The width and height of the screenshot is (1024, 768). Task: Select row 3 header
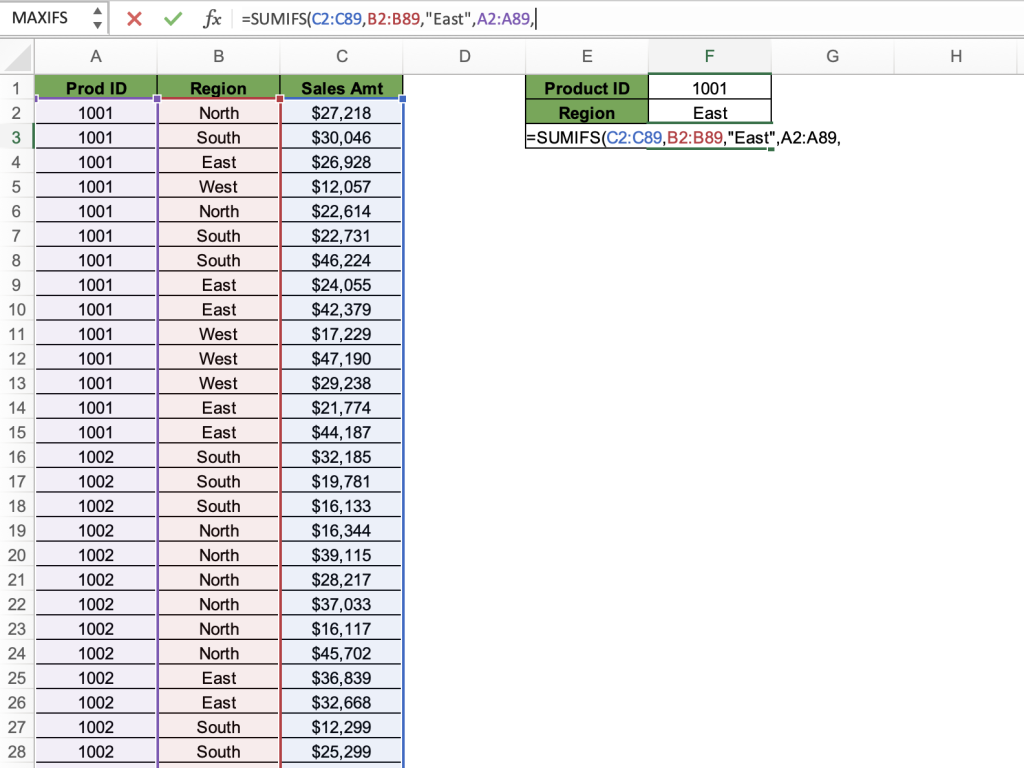tap(15, 137)
